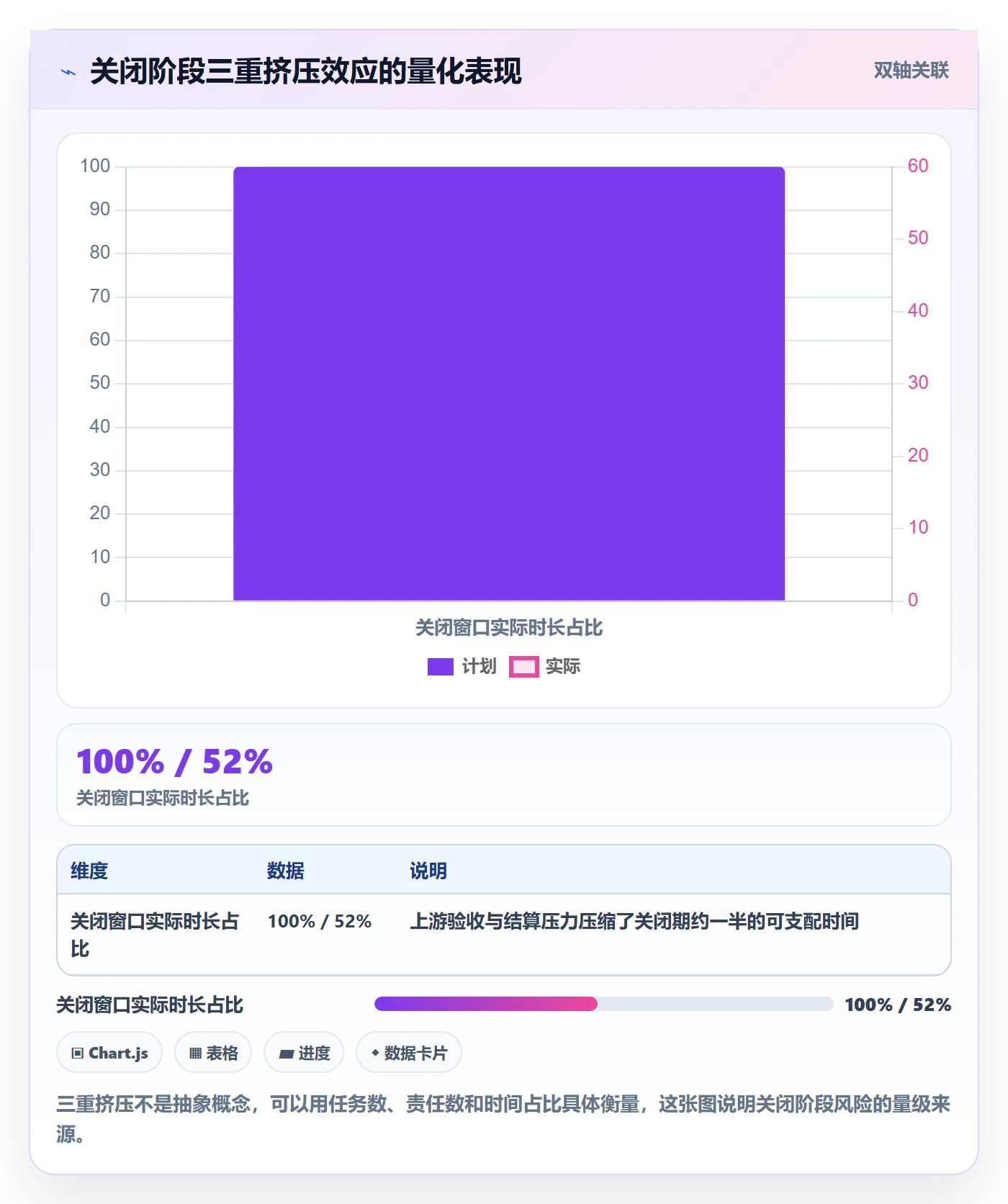Click the left axis label 100
The image size is (1008, 1204).
click(95, 166)
